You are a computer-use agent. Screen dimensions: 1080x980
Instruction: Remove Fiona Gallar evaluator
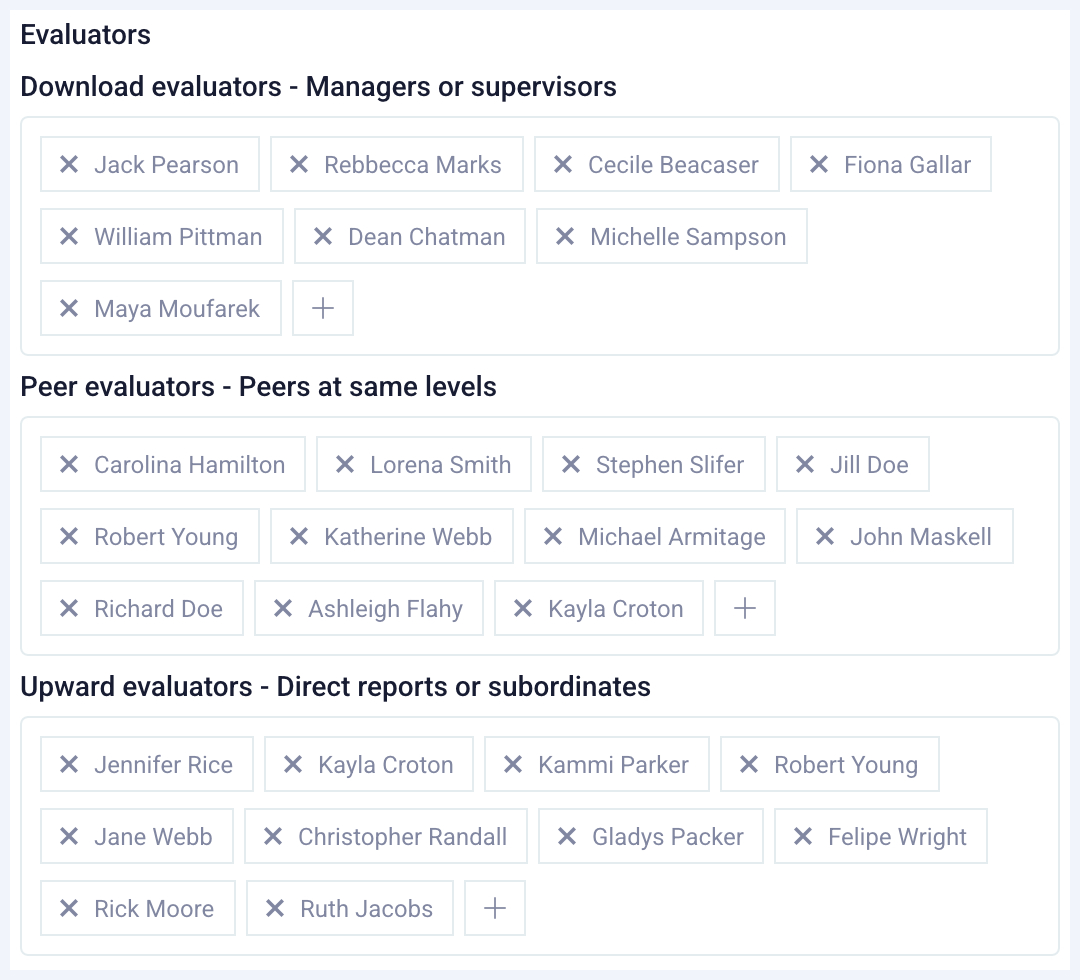tap(820, 164)
